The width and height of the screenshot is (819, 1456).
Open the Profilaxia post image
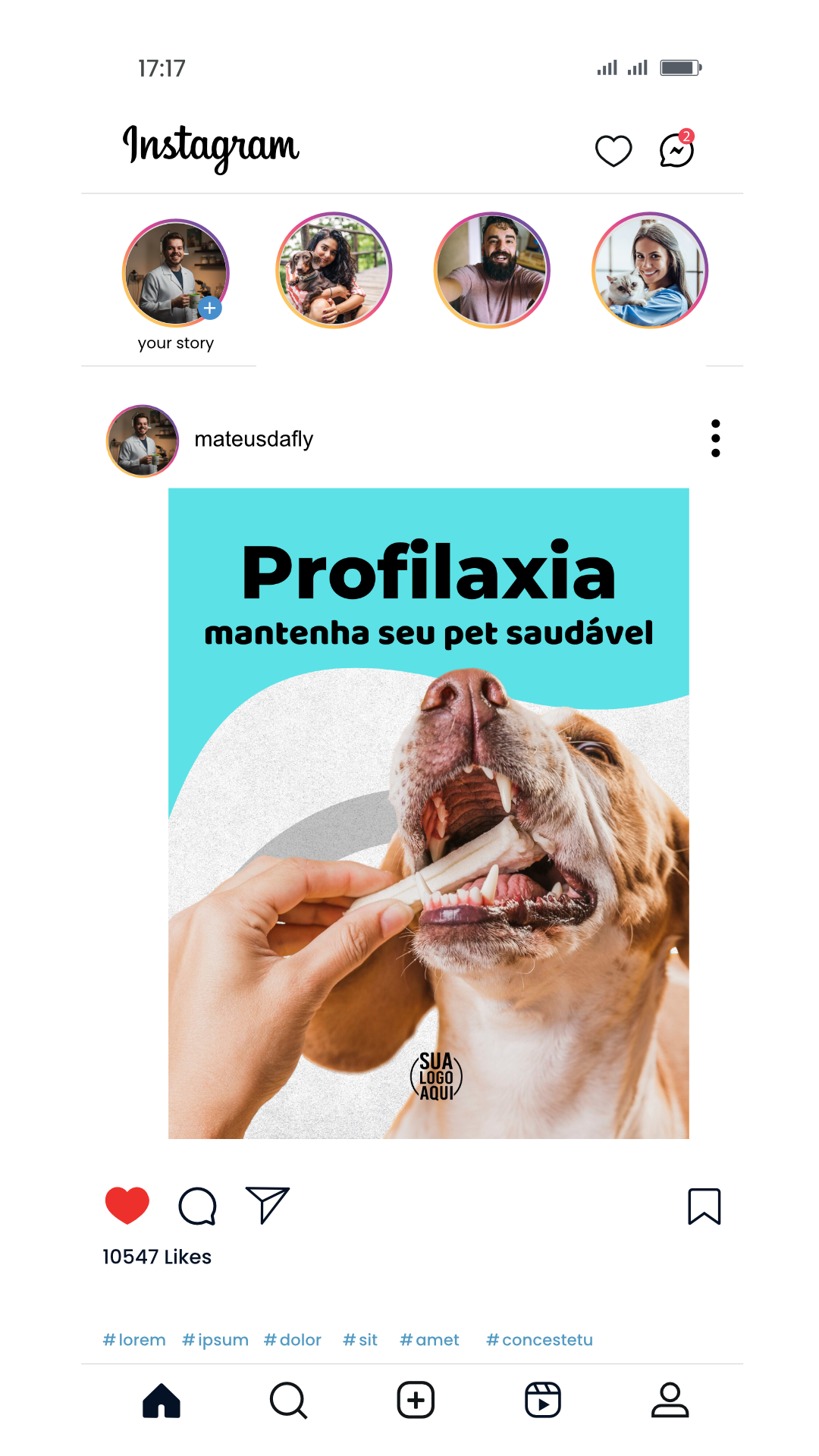[428, 814]
